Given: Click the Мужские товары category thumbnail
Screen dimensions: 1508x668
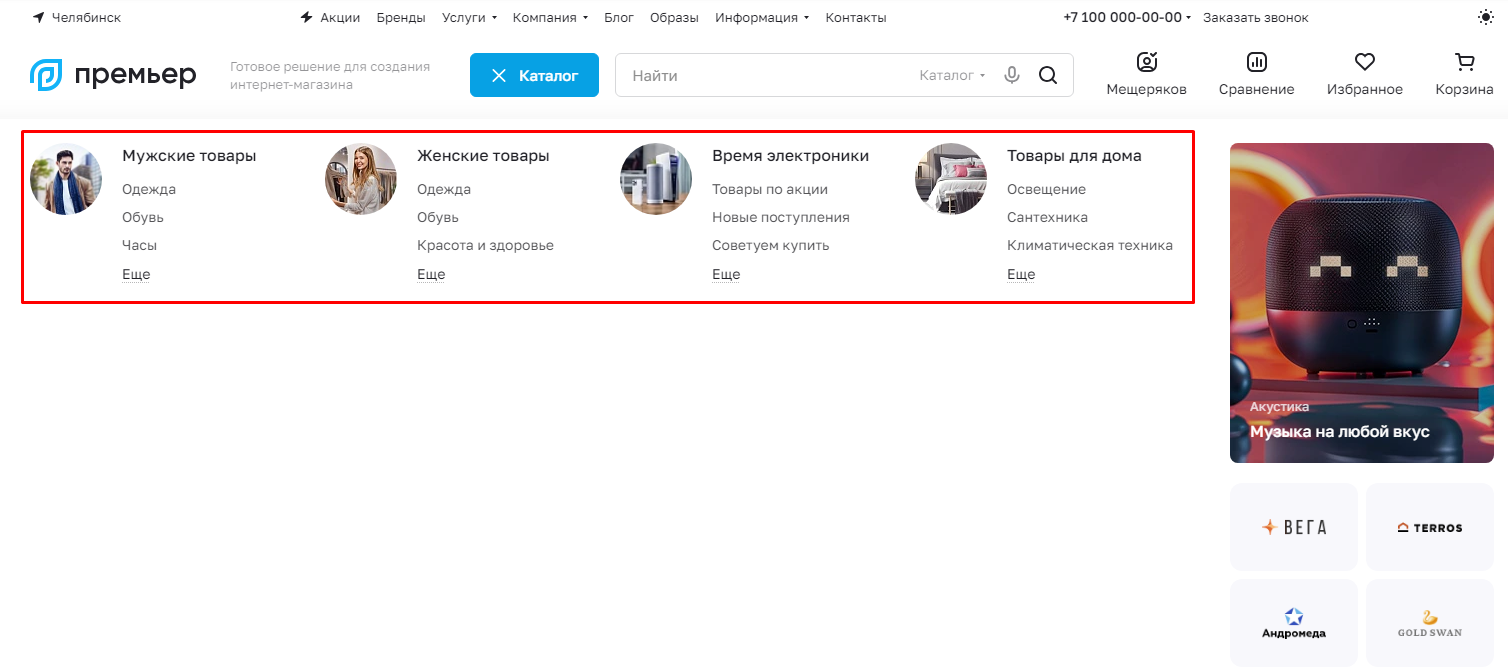Looking at the screenshot, I should [66, 179].
